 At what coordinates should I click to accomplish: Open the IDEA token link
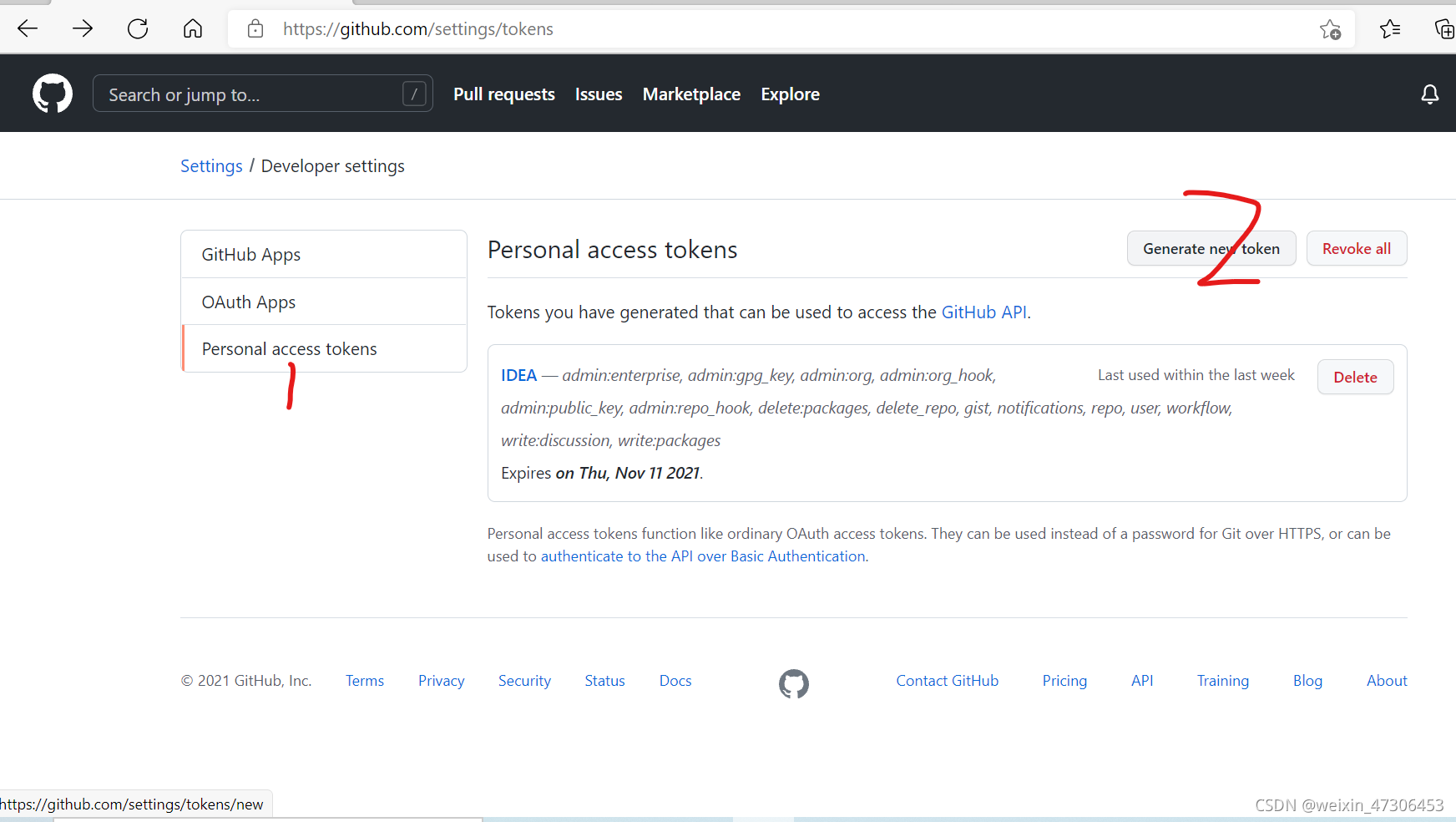click(518, 375)
